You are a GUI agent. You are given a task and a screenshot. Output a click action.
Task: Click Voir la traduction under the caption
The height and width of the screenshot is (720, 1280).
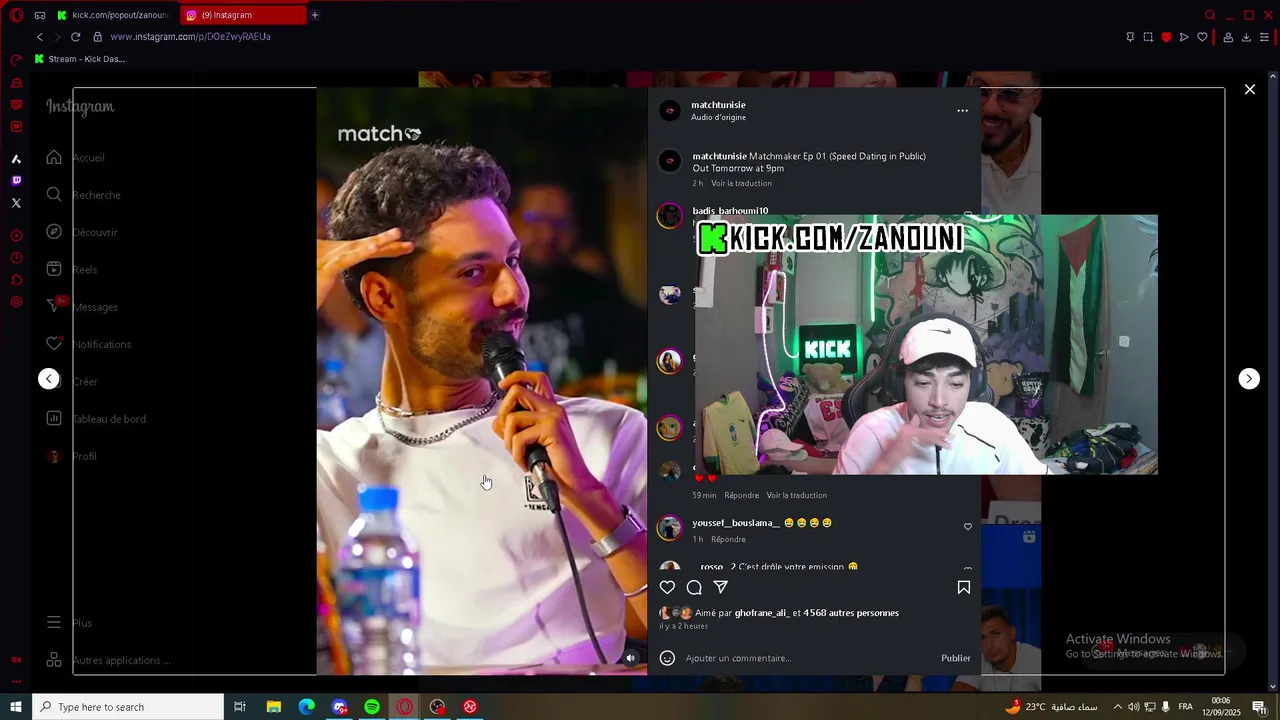click(741, 183)
